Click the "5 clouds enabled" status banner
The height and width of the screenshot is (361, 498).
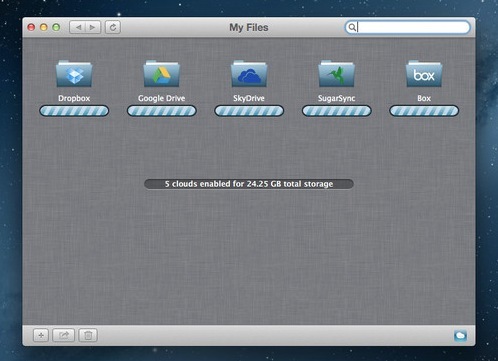(x=249, y=184)
